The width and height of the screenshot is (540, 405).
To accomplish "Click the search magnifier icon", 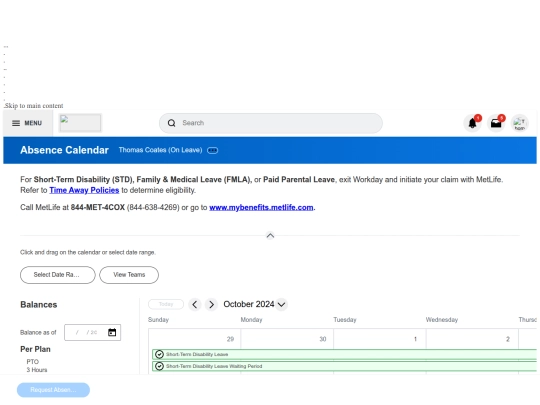I will [x=172, y=123].
